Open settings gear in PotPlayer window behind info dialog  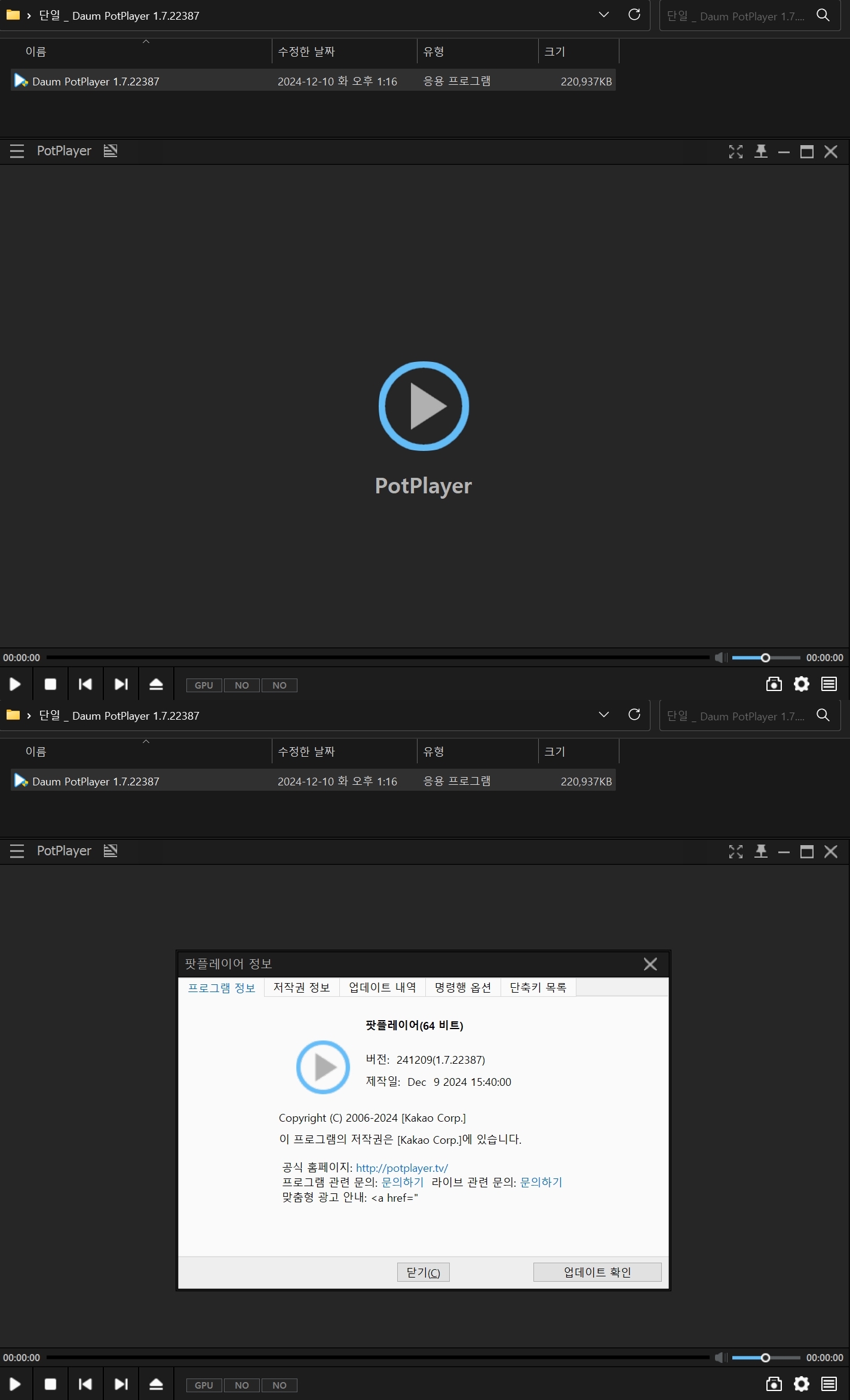802,1384
